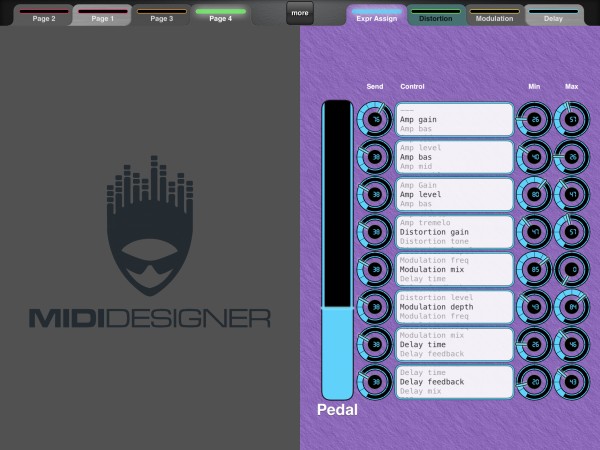Click the Max knob in Amp gain row
This screenshot has height=450, width=600.
pyautogui.click(x=572, y=119)
